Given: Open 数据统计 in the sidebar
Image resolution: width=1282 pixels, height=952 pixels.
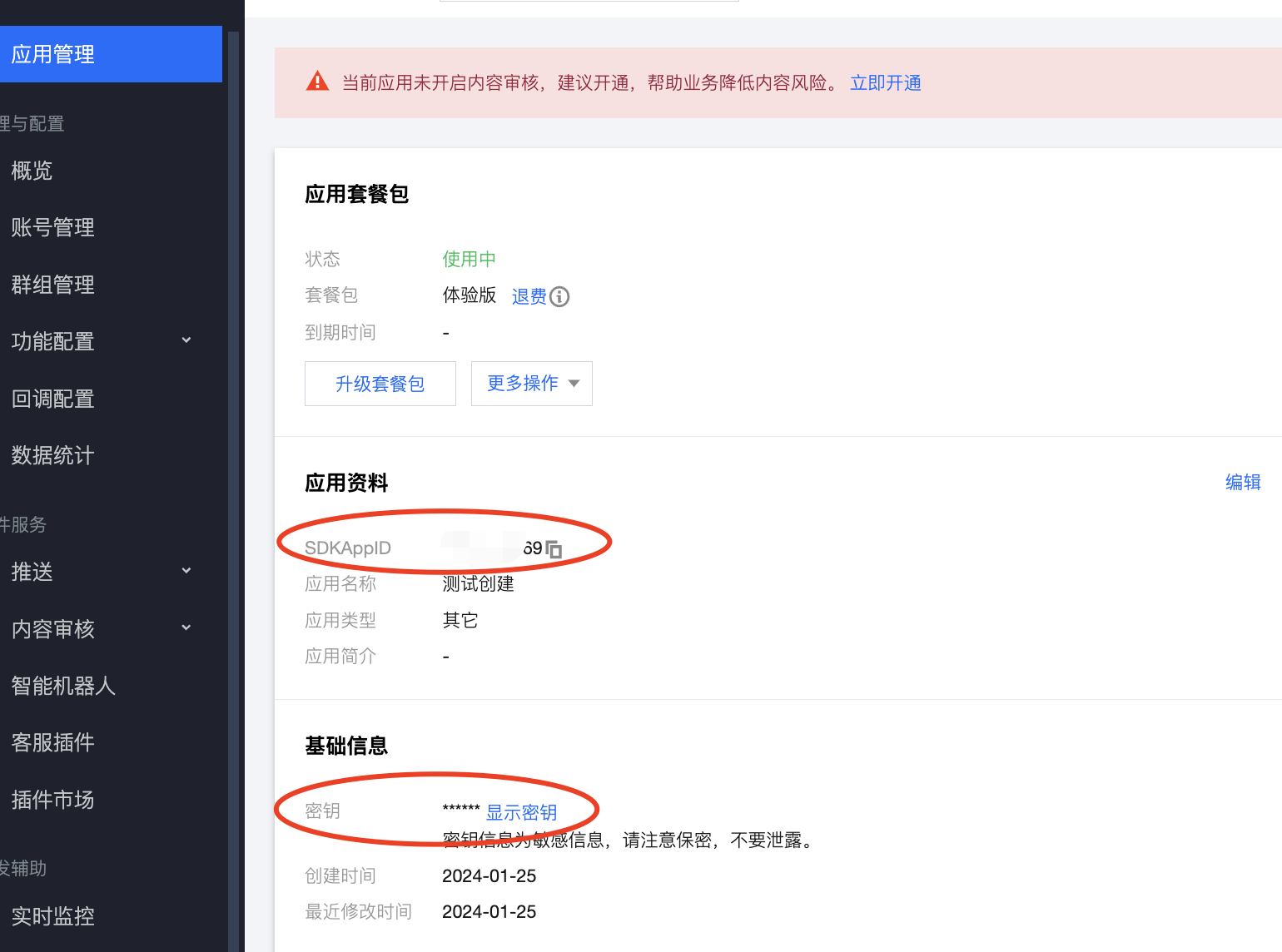Looking at the screenshot, I should [x=53, y=455].
